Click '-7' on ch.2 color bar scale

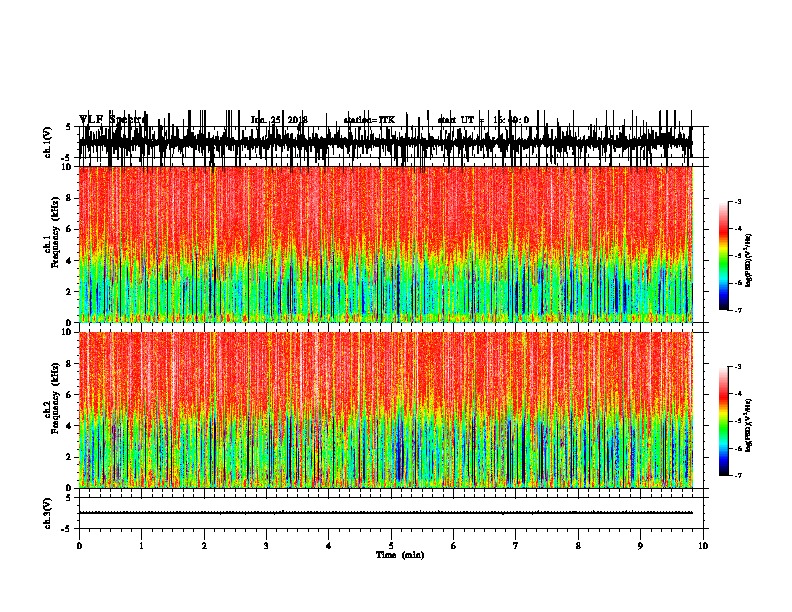pos(737,476)
